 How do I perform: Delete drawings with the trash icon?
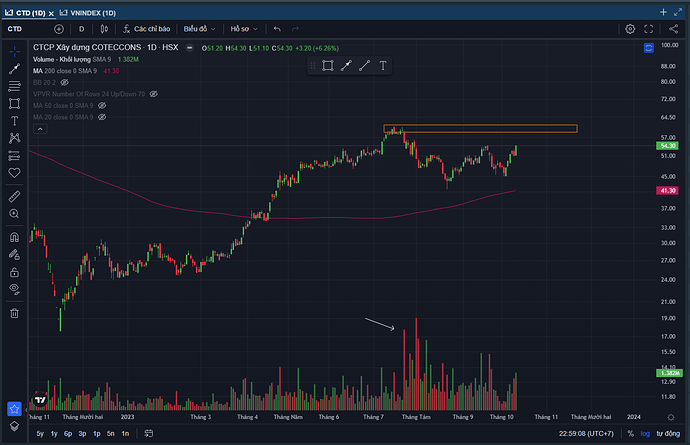14,313
